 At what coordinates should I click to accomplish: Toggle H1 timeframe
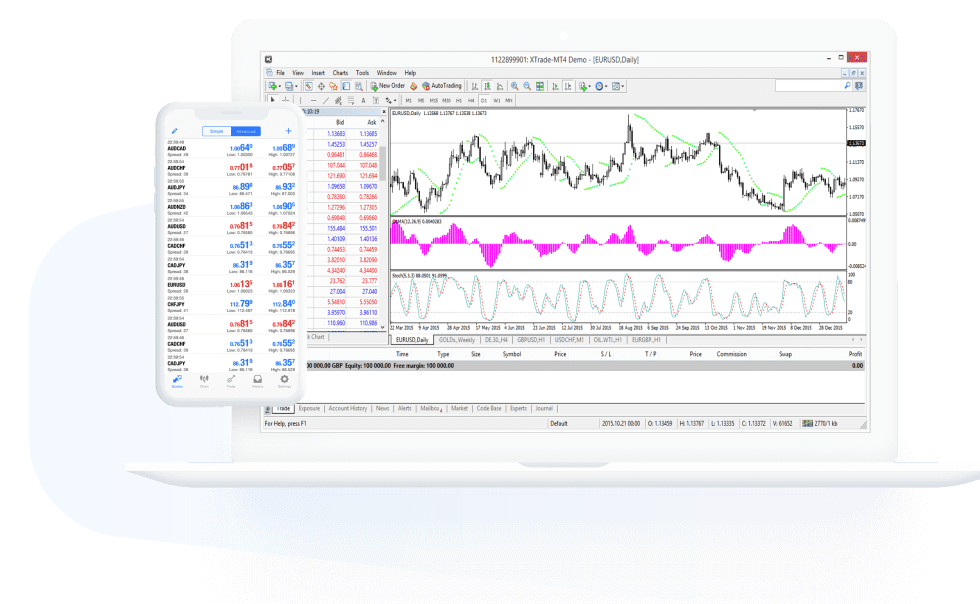point(459,100)
